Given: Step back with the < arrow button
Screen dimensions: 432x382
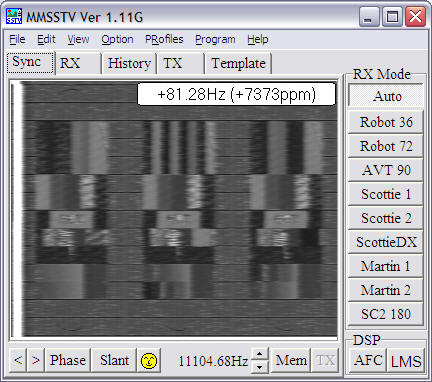Looking at the screenshot, I should tap(18, 360).
